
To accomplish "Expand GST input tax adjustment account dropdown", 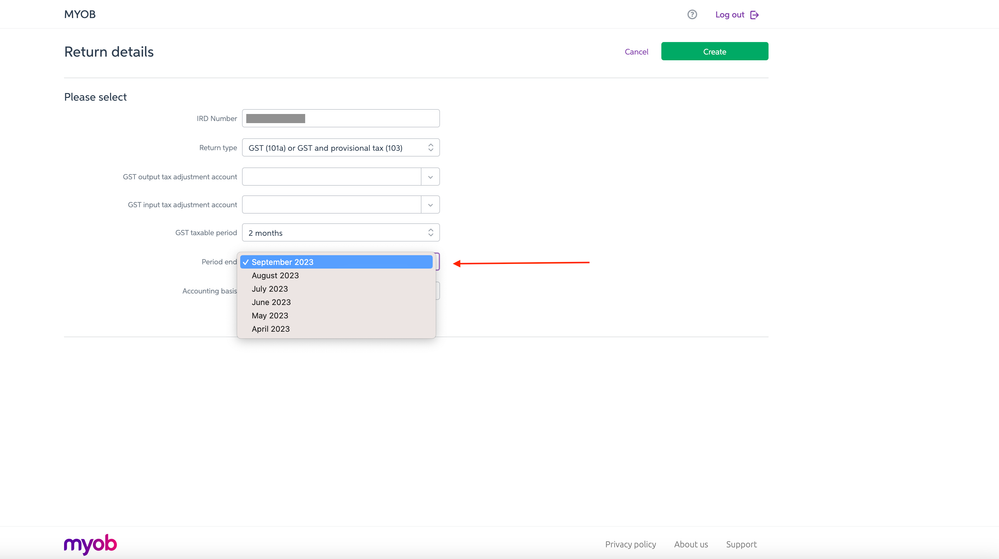I will 430,205.
